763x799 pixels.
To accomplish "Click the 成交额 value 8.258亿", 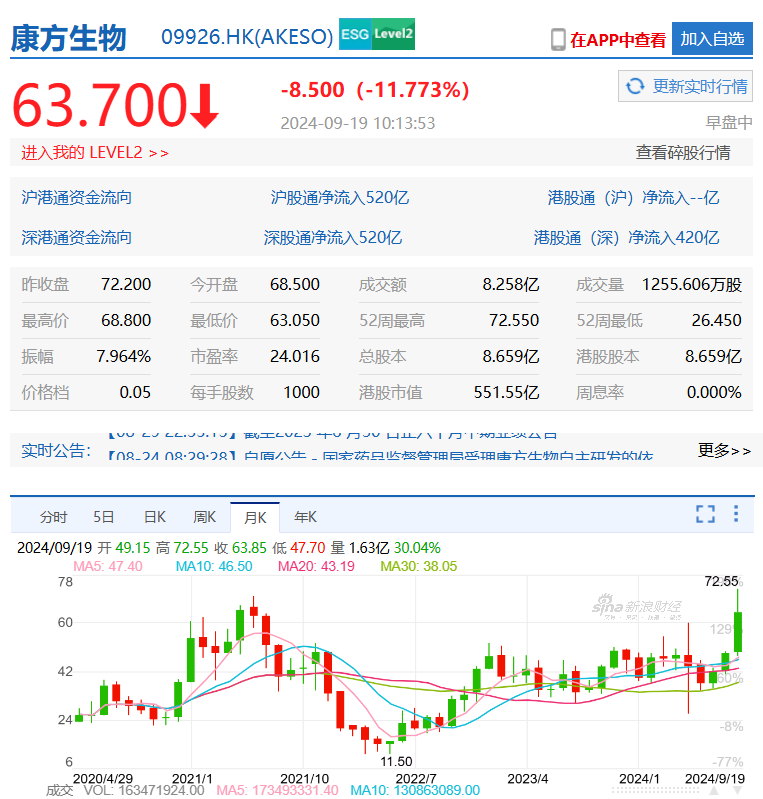I will point(511,284).
